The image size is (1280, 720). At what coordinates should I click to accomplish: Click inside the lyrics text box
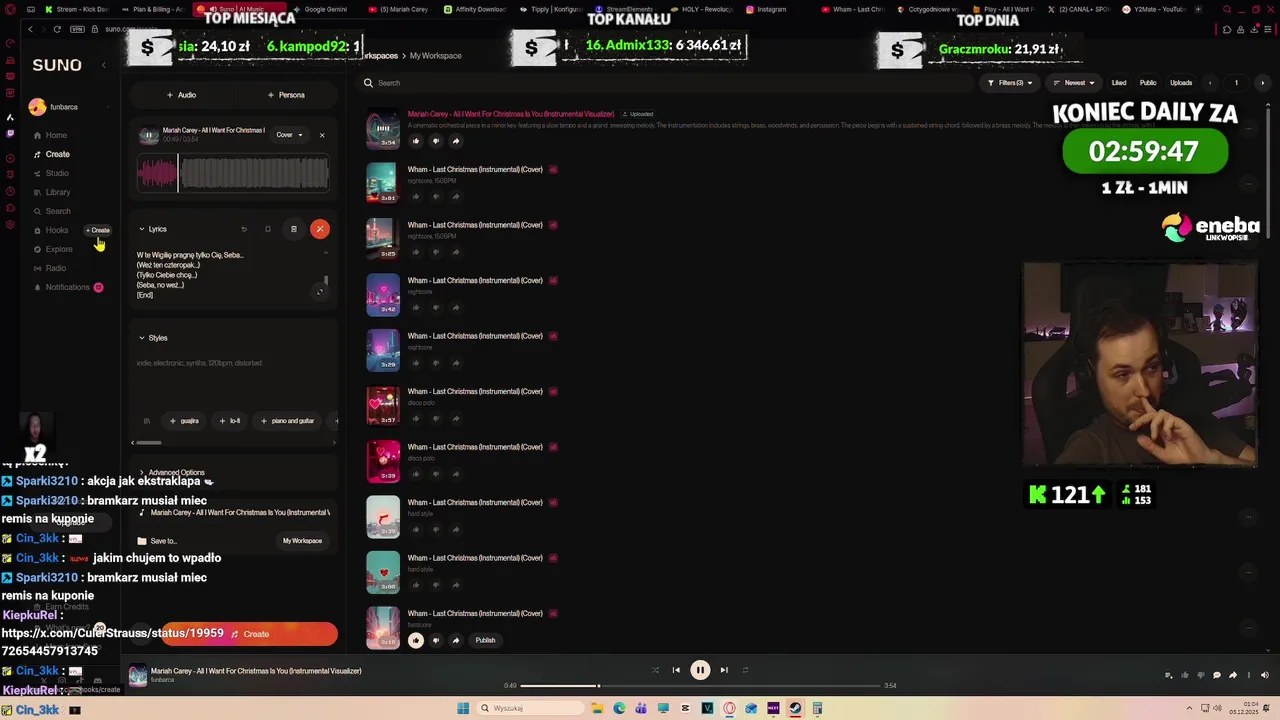[225, 275]
